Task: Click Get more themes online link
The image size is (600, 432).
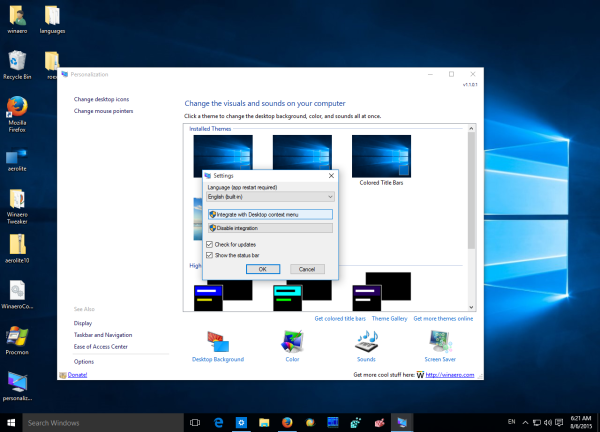Action: coord(443,319)
